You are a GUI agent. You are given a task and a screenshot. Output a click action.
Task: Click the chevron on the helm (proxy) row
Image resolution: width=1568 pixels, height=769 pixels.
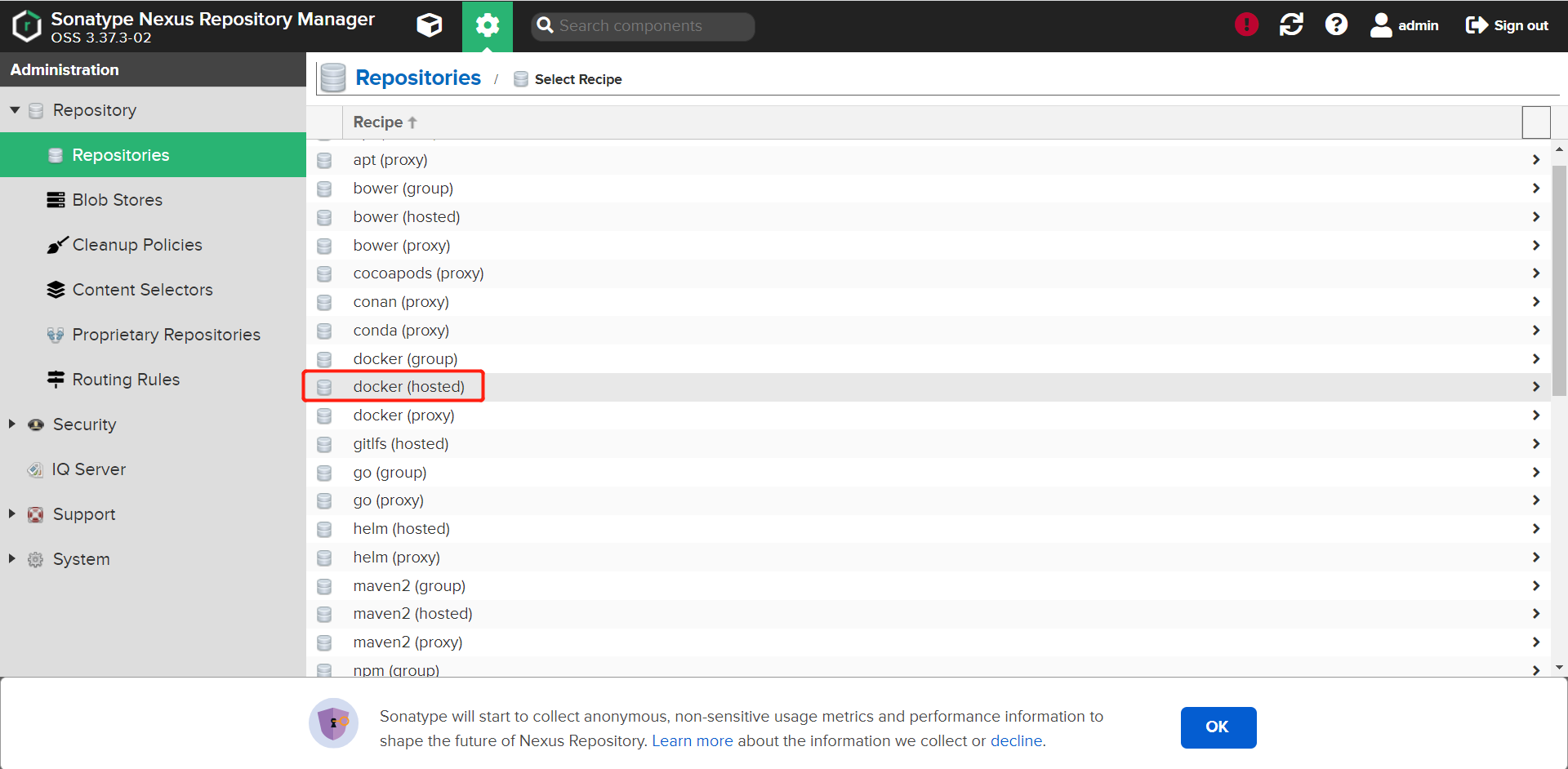click(x=1536, y=558)
